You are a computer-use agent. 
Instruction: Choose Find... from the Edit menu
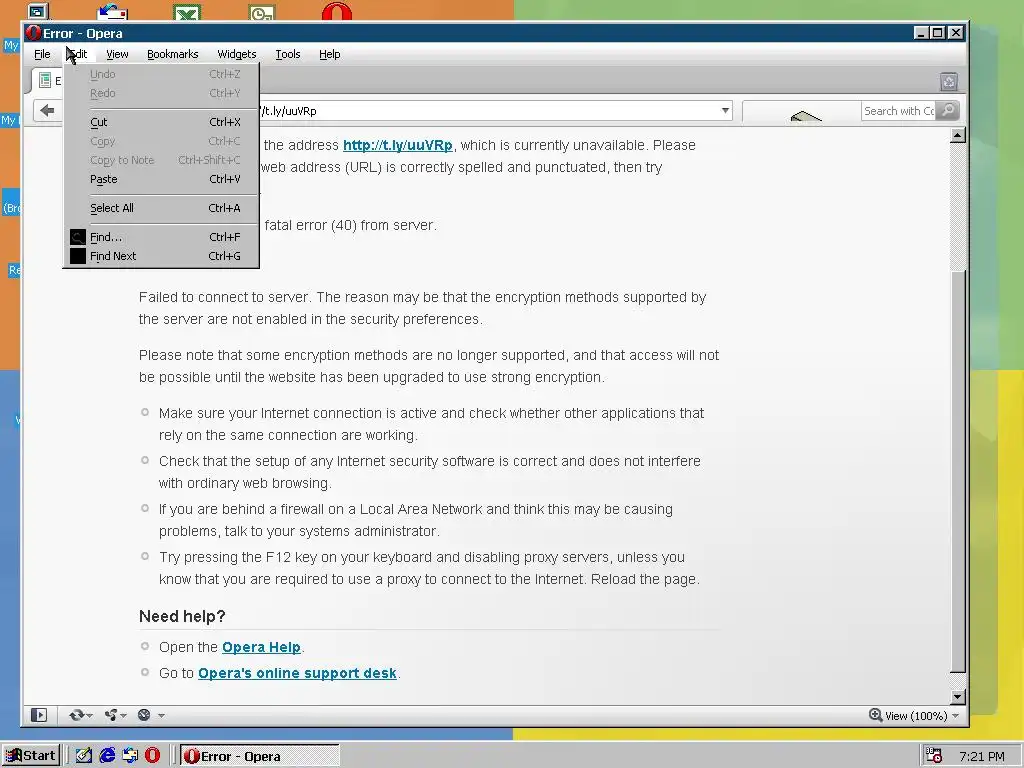coord(161,237)
